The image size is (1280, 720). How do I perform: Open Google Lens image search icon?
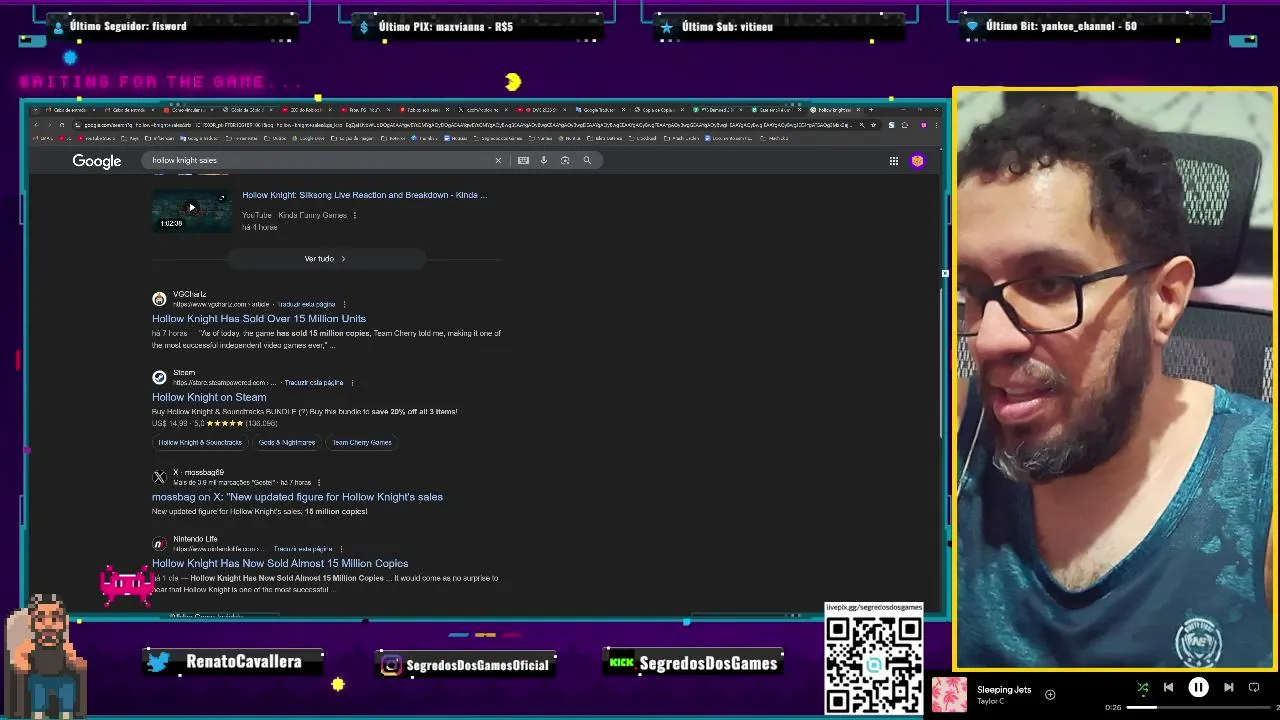[x=565, y=160]
